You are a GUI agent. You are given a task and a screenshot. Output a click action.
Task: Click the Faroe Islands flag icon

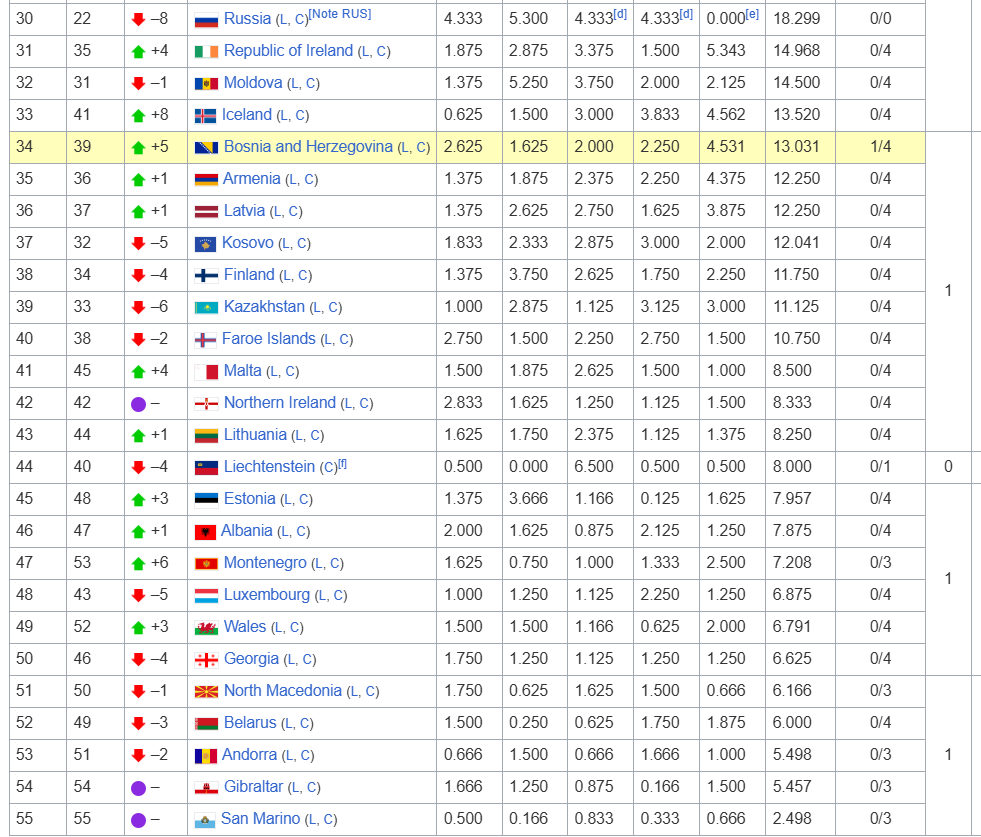point(205,340)
